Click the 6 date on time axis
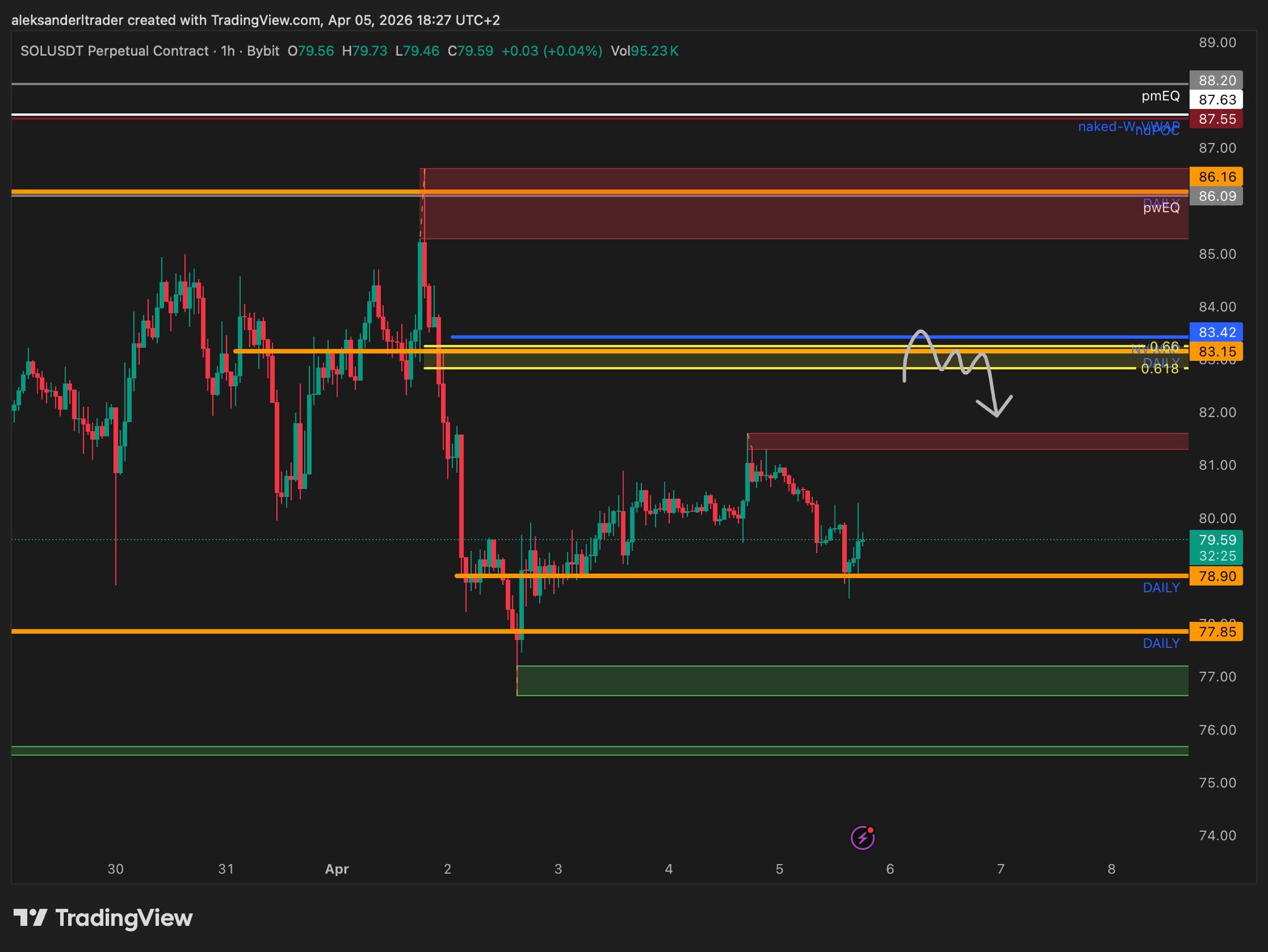This screenshot has height=952, width=1268. pyautogui.click(x=890, y=868)
